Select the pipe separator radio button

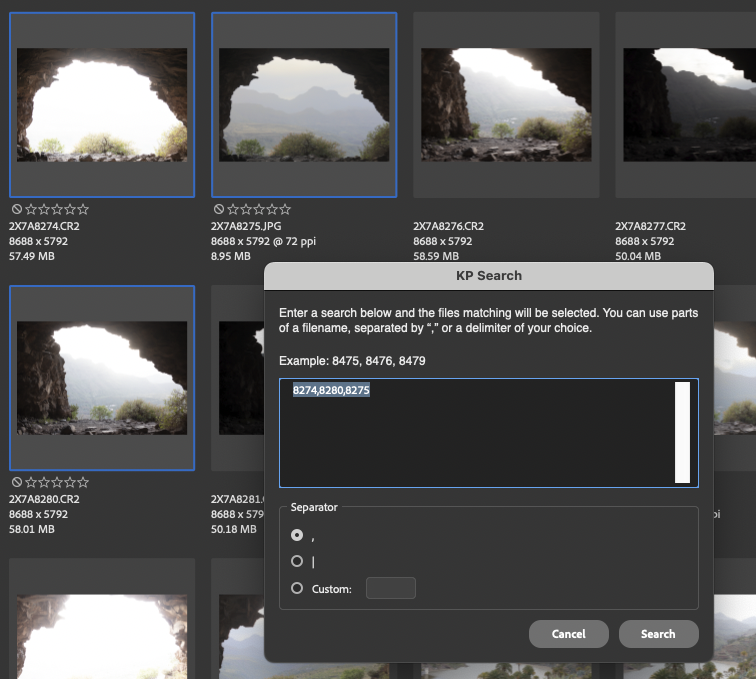(x=297, y=561)
